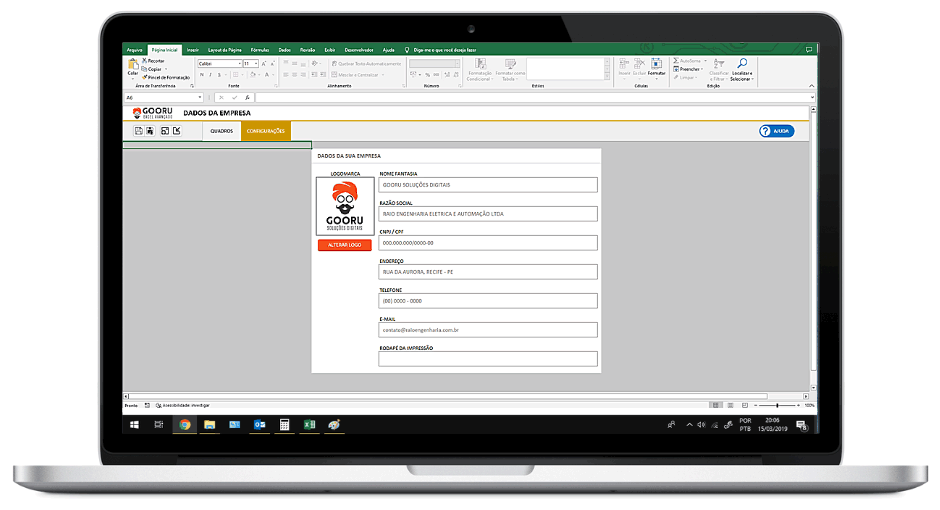Image resolution: width=940 pixels, height=510 pixels.
Task: Toggle bold formatting (N)
Action: pyautogui.click(x=200, y=75)
